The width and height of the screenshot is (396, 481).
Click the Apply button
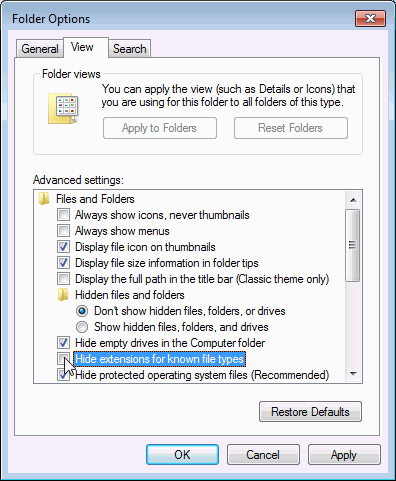point(344,455)
